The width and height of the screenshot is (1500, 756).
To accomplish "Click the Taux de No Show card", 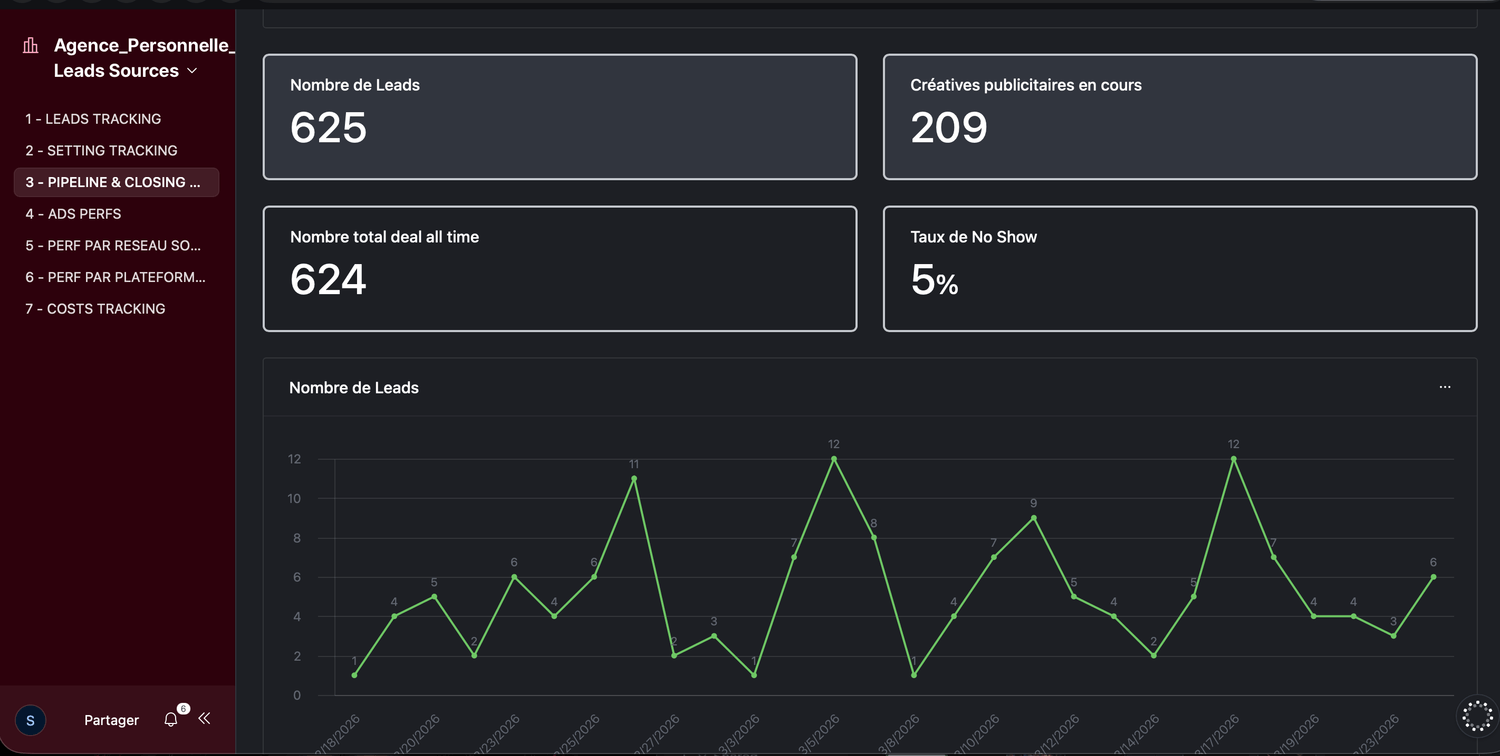I will (1180, 269).
